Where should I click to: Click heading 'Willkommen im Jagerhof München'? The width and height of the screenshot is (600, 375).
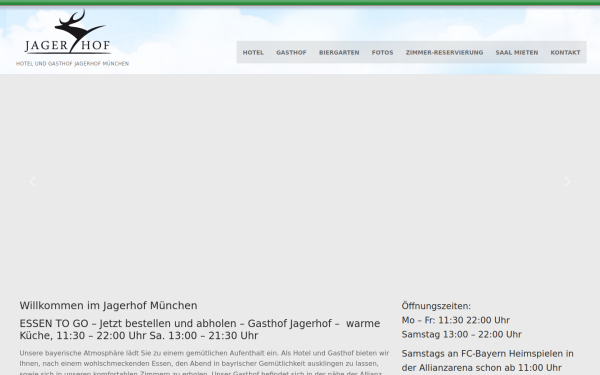108,305
